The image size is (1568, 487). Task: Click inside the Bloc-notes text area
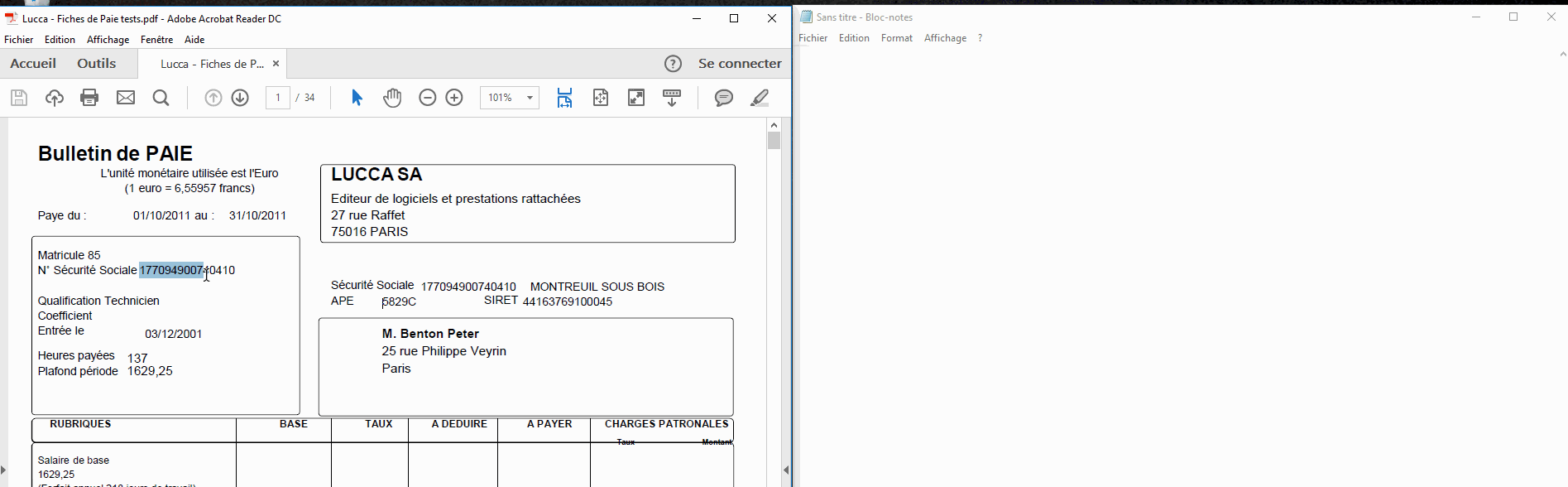1175,265
